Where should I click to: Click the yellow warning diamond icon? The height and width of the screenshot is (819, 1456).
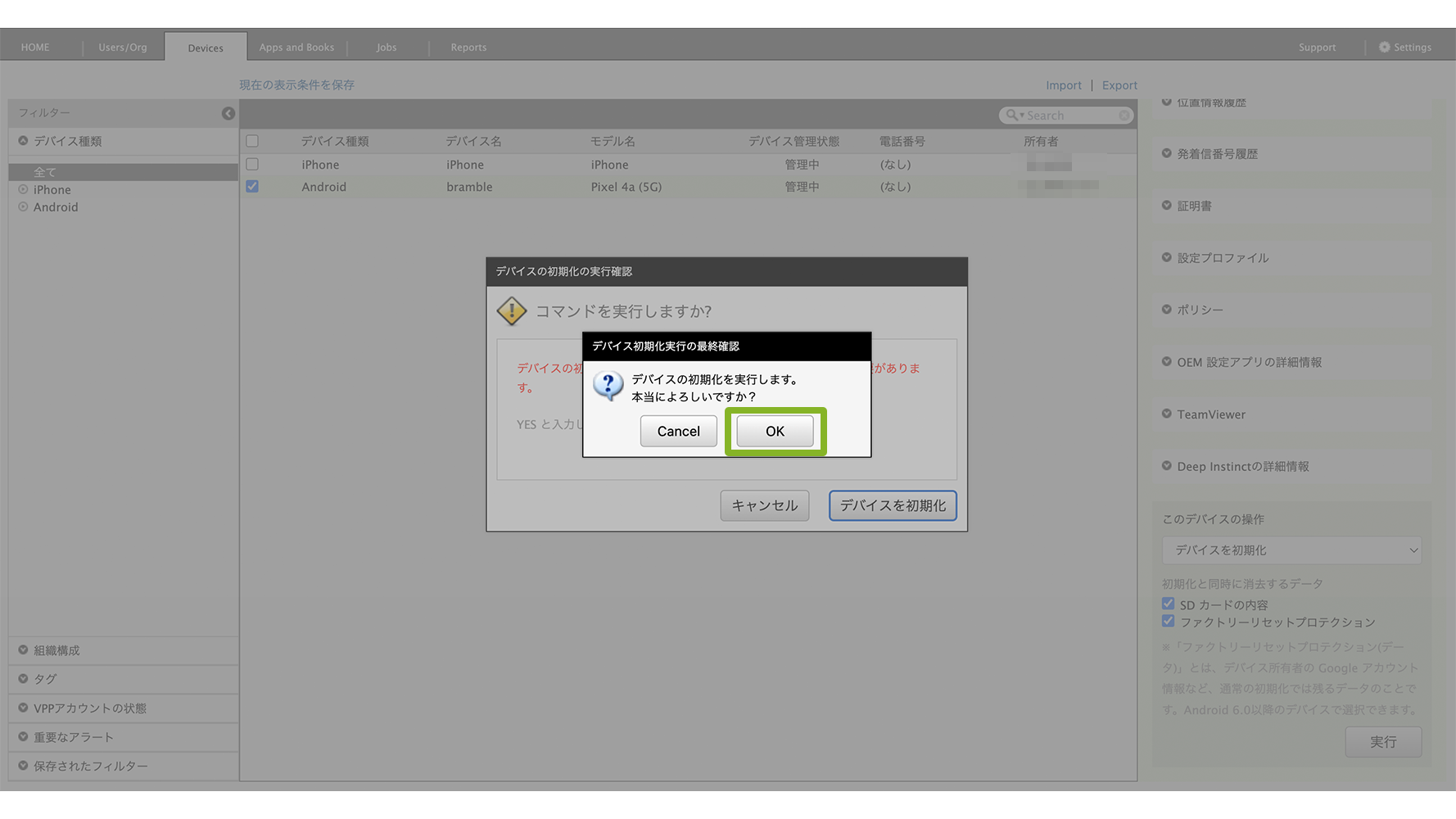click(x=512, y=311)
